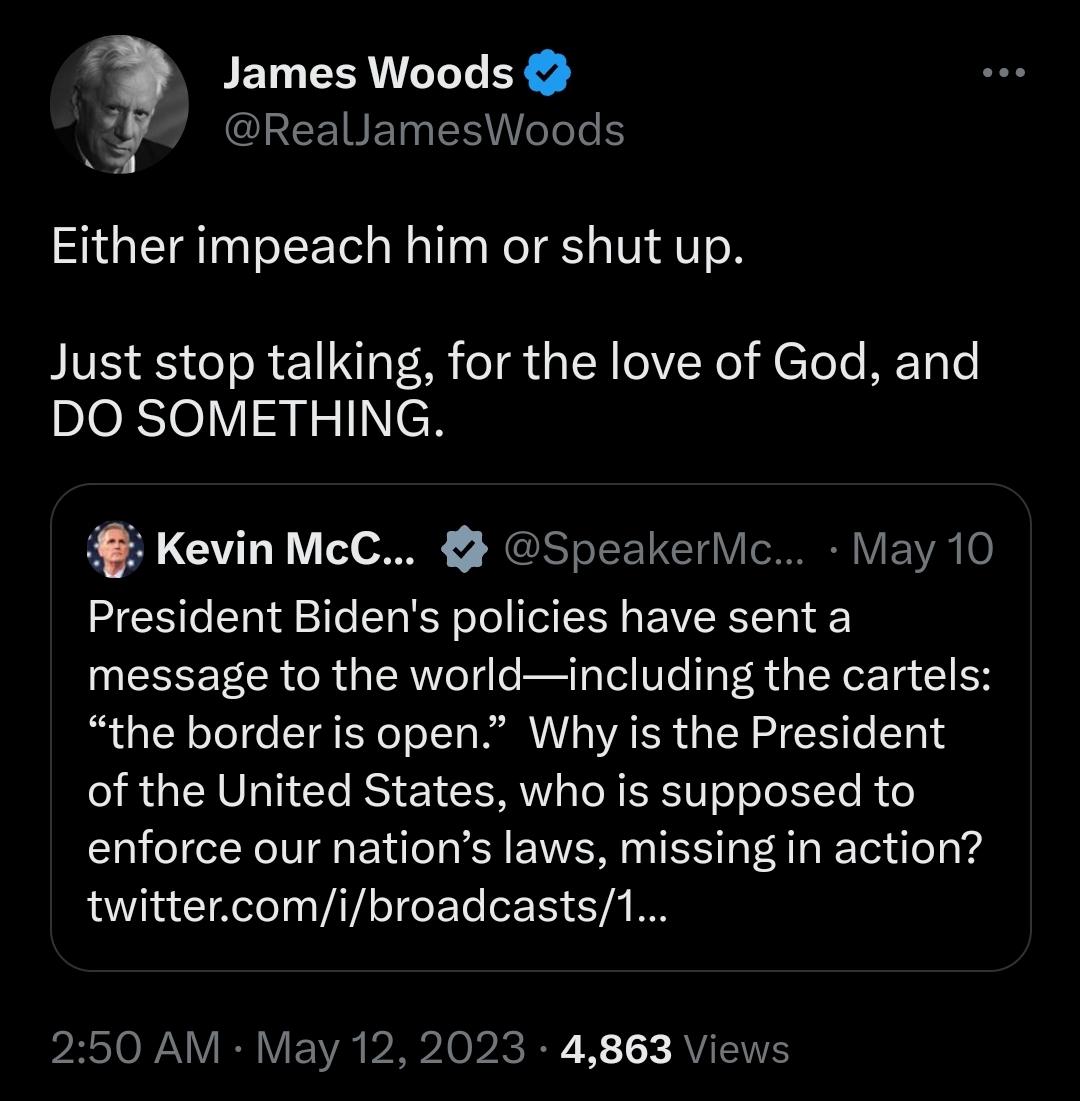Click the "Either impeach him or shut up." line
The width and height of the screenshot is (1080, 1101).
click(x=397, y=248)
